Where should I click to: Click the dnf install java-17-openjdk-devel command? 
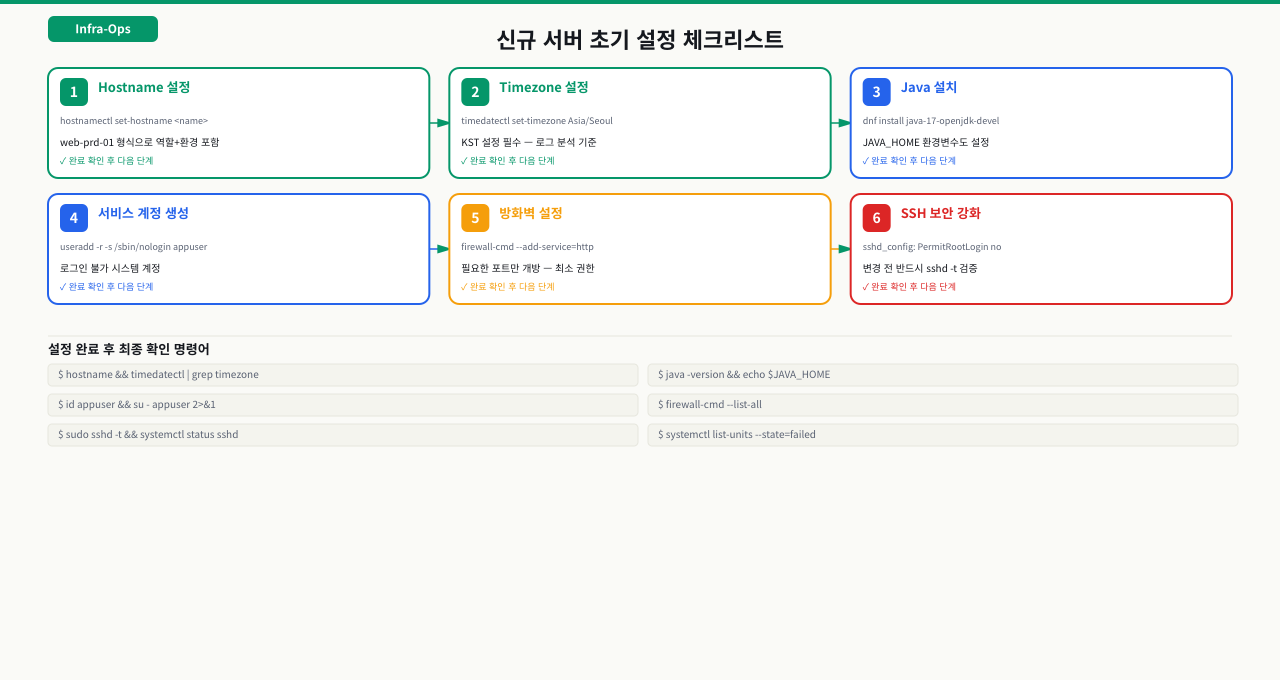931,121
